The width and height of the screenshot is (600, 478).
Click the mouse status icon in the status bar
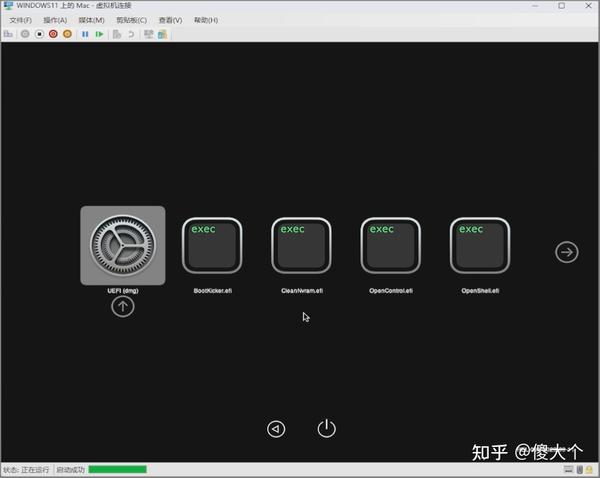pos(580,470)
